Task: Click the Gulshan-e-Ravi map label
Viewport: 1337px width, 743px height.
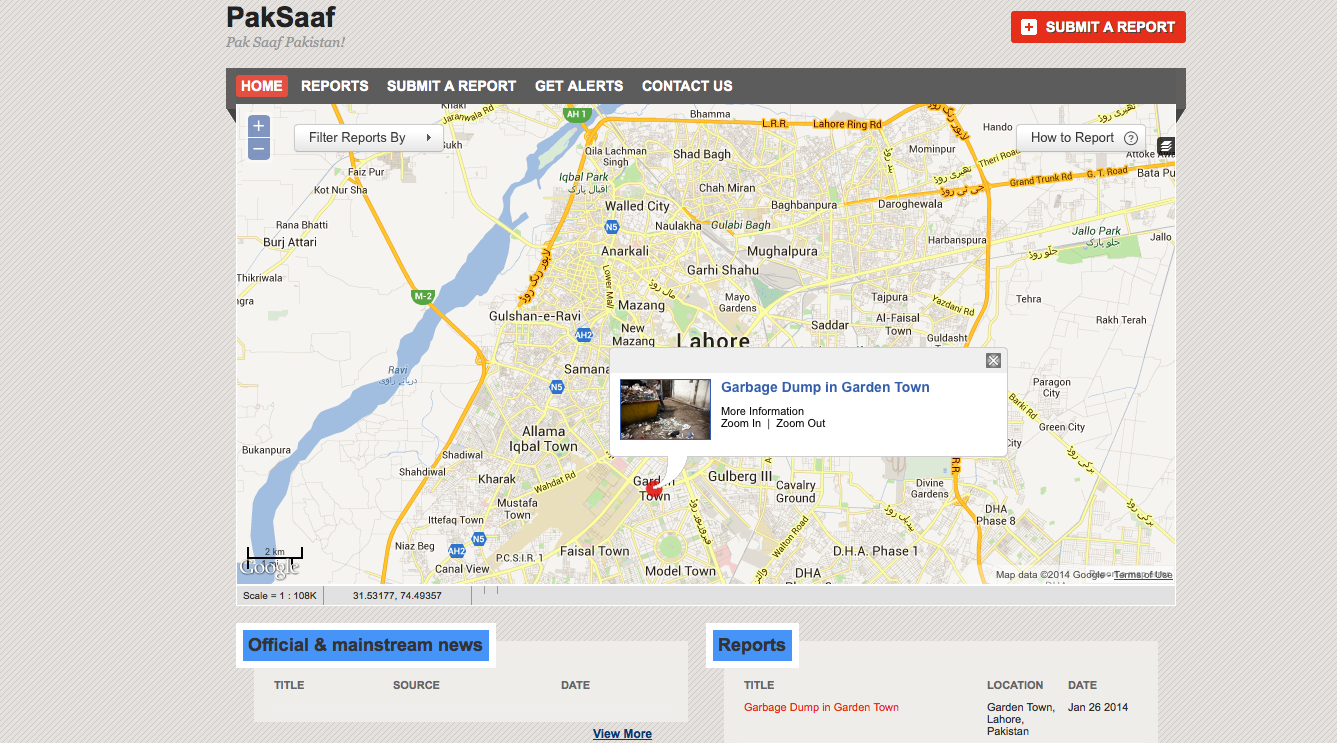Action: [535, 316]
